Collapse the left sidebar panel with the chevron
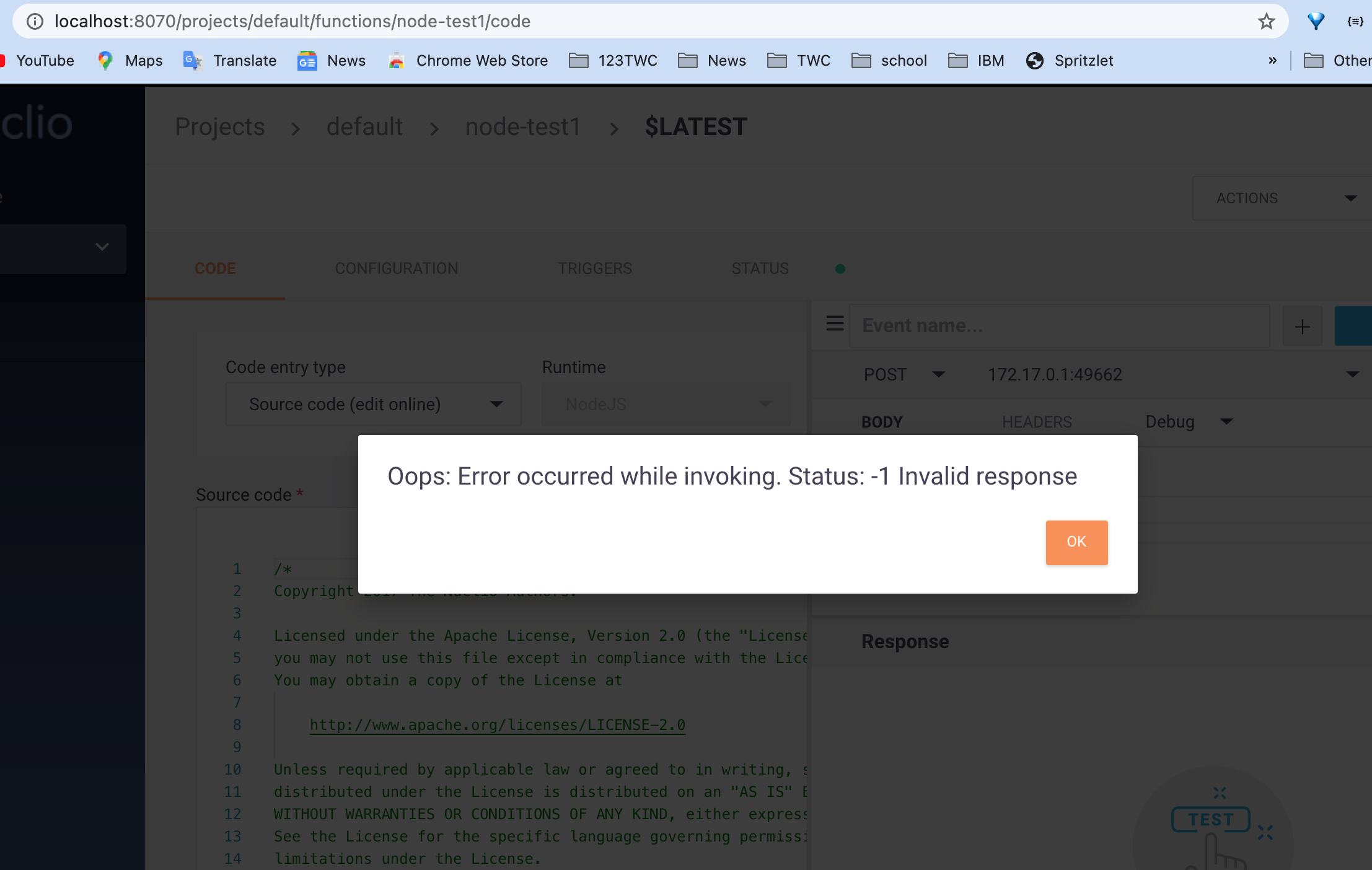Viewport: 1372px width, 870px height. tap(101, 247)
